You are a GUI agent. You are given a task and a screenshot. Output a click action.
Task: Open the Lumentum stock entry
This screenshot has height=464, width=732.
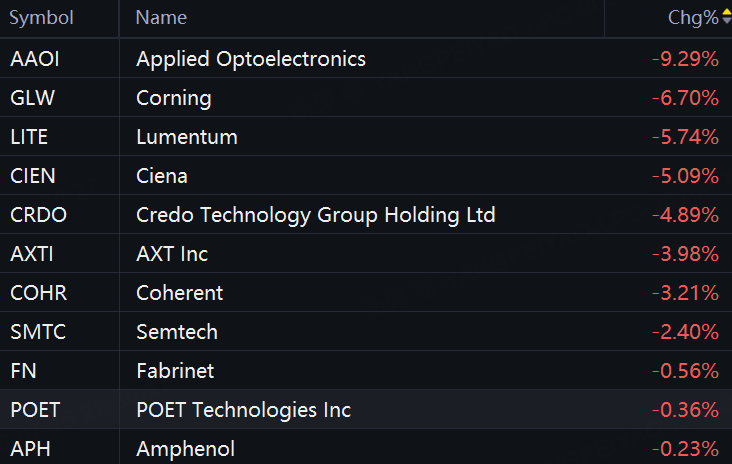(187, 137)
